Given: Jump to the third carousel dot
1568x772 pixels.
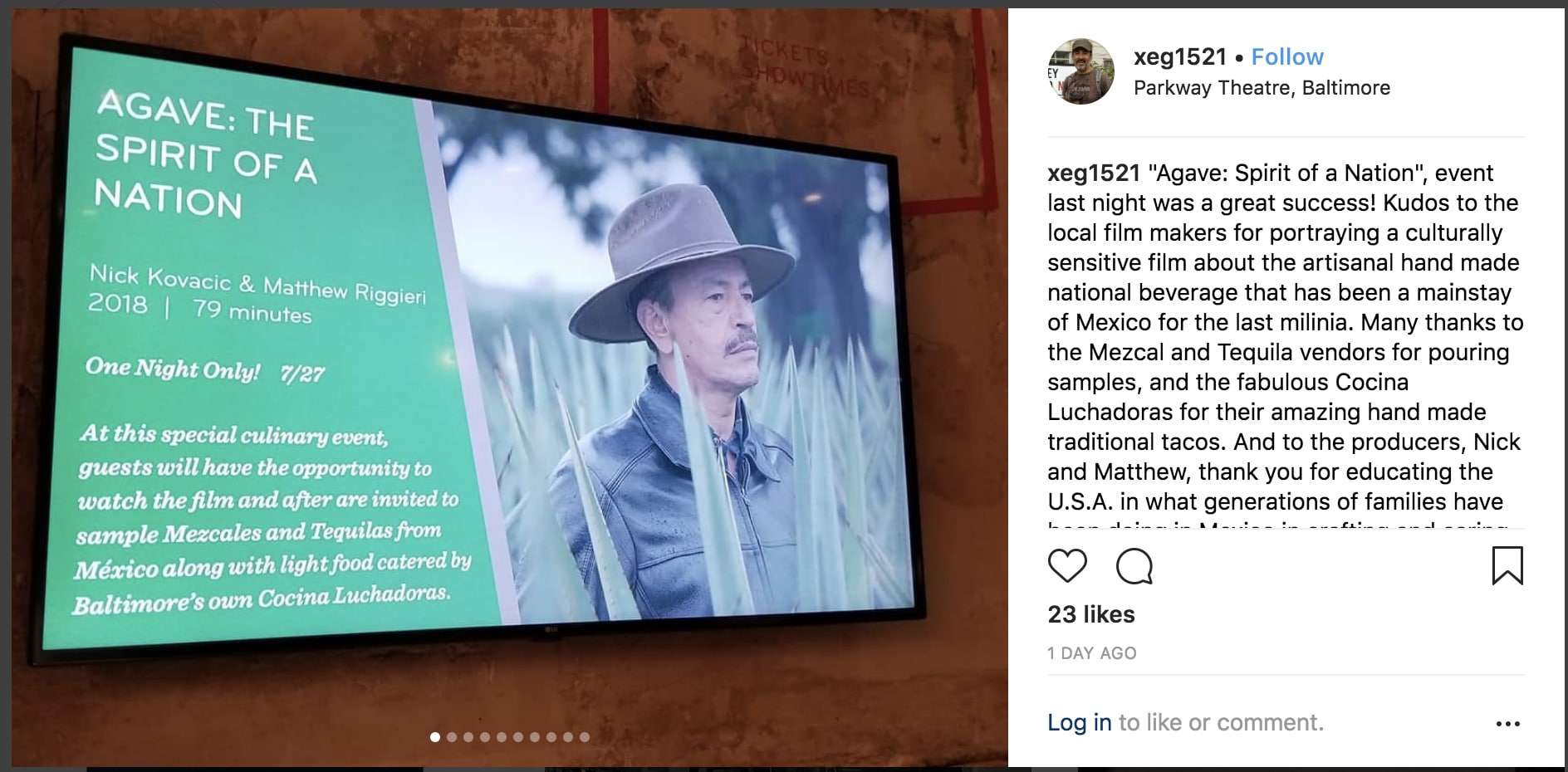Looking at the screenshot, I should pyautogui.click(x=468, y=737).
